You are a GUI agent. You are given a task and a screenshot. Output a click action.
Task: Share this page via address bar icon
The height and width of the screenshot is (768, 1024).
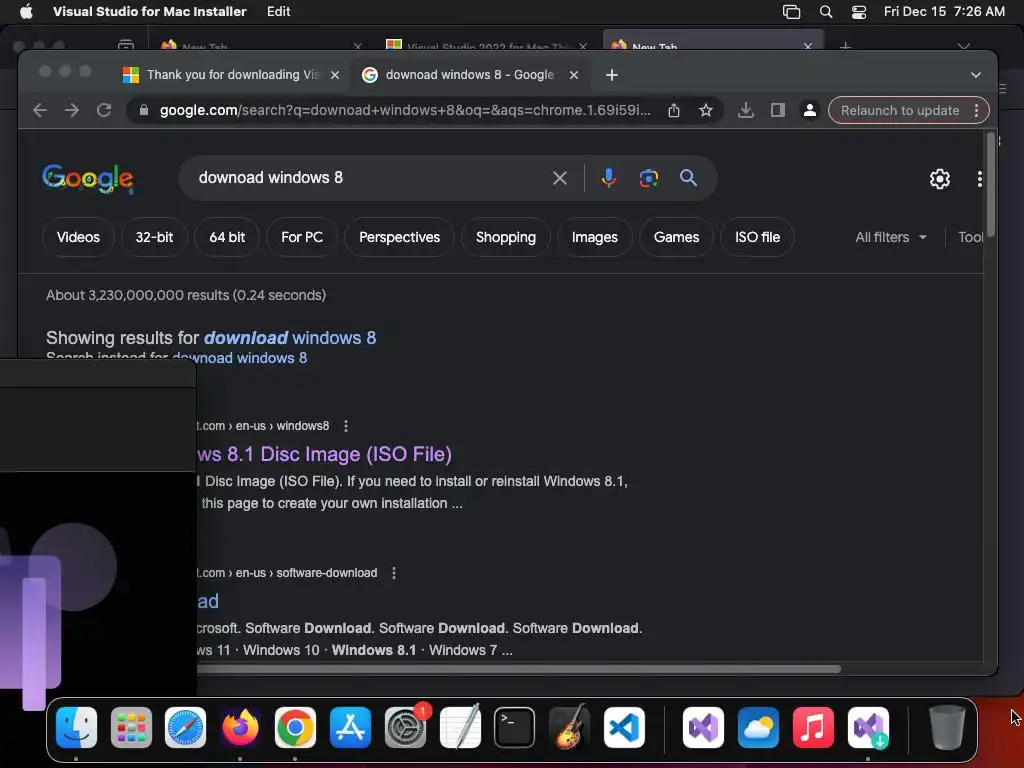pyautogui.click(x=674, y=110)
